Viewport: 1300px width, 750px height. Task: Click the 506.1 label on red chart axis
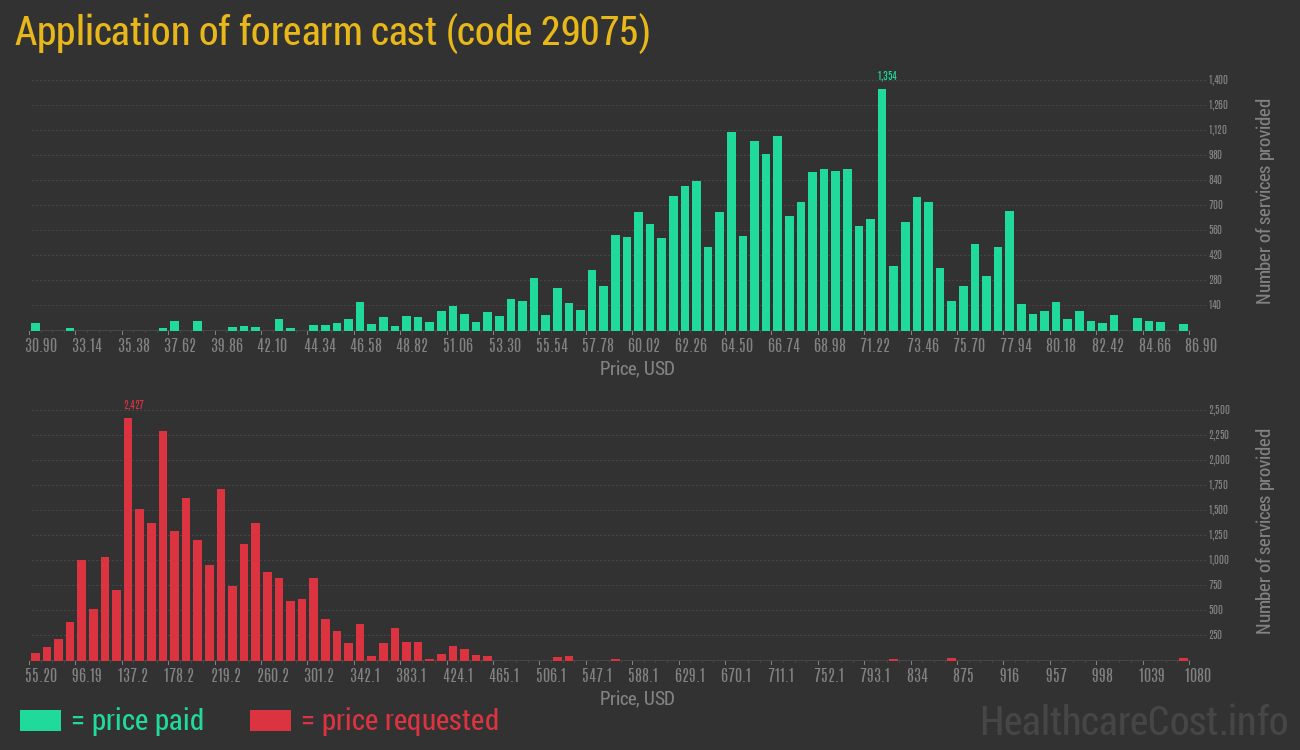[x=551, y=676]
